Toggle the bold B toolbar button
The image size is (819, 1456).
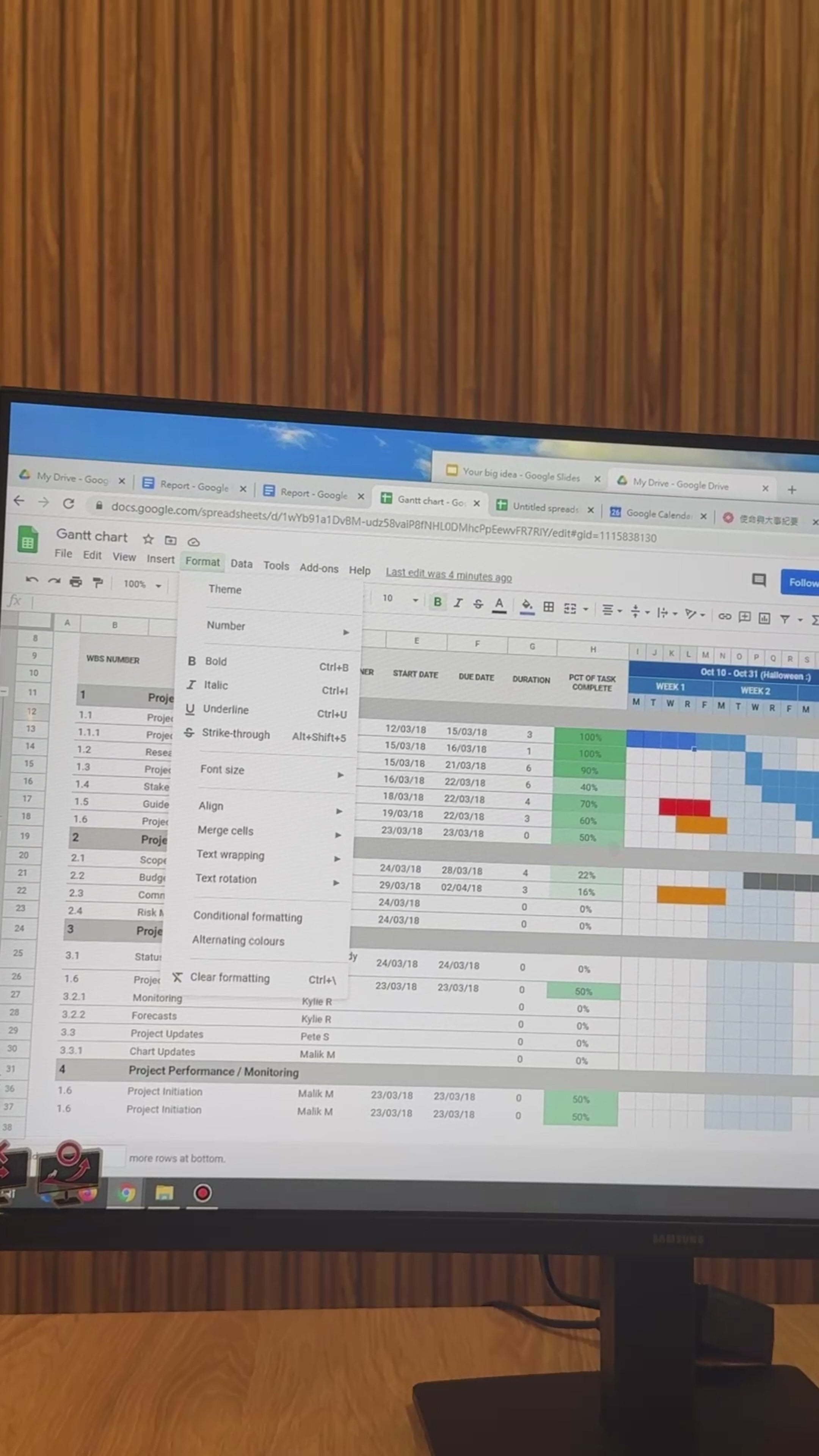pos(437,602)
